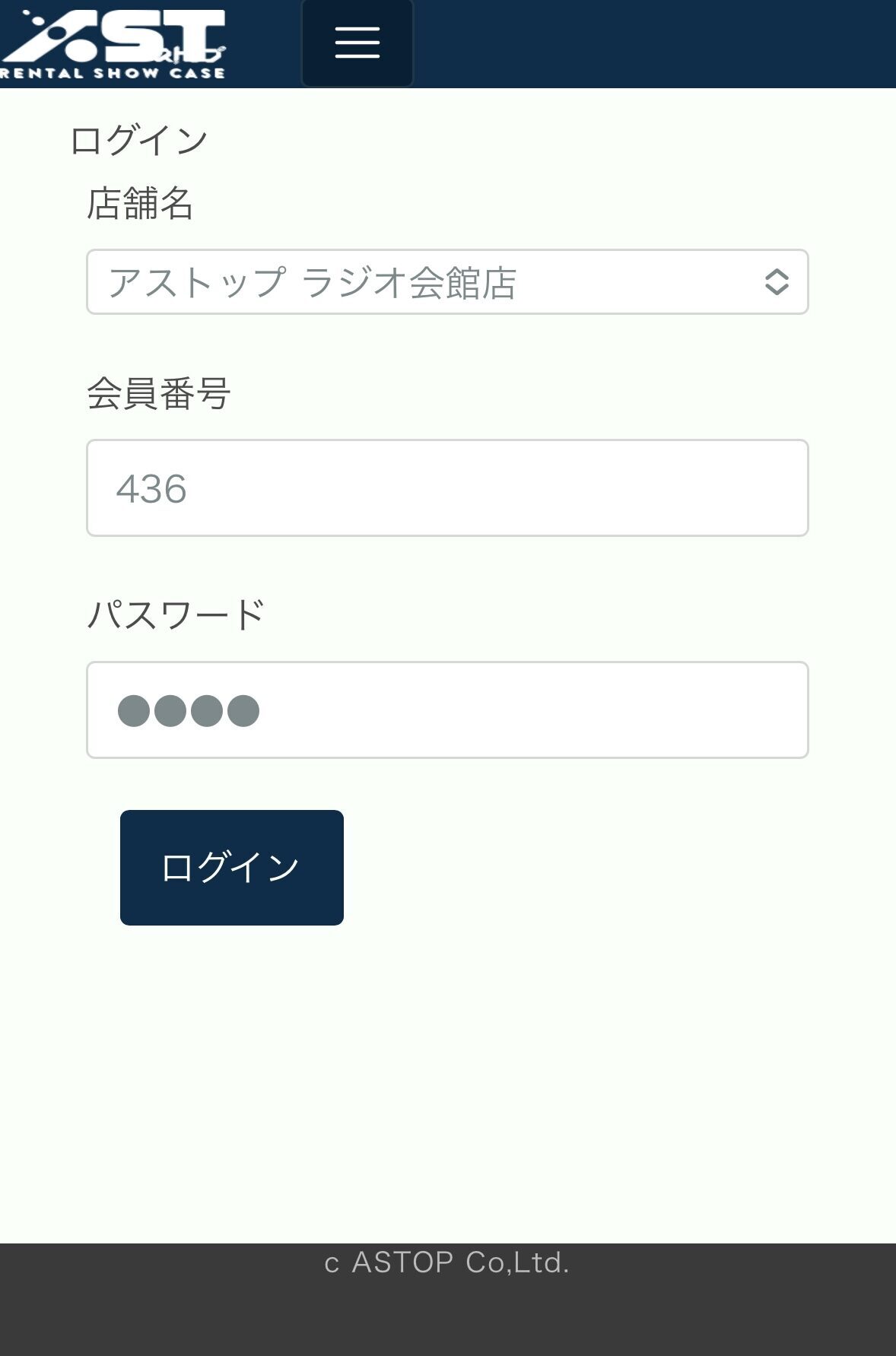
Task: Click the 436 placeholder number text
Action: point(151,488)
